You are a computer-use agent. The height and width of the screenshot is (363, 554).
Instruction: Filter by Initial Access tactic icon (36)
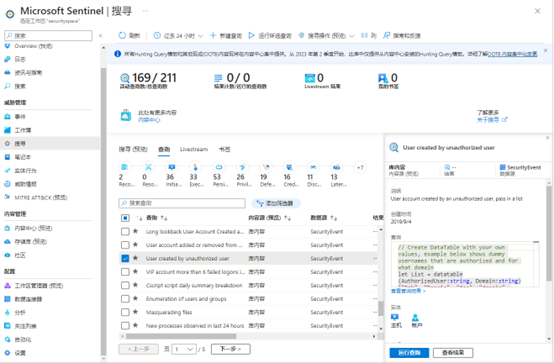tap(172, 167)
